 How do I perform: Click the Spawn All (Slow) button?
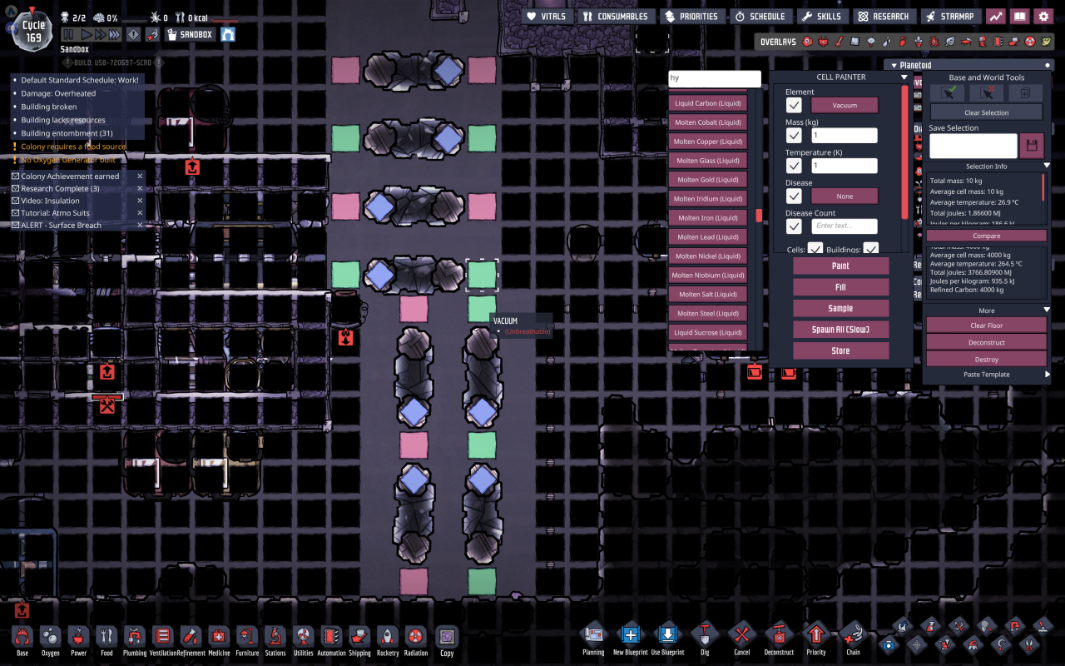coord(839,329)
